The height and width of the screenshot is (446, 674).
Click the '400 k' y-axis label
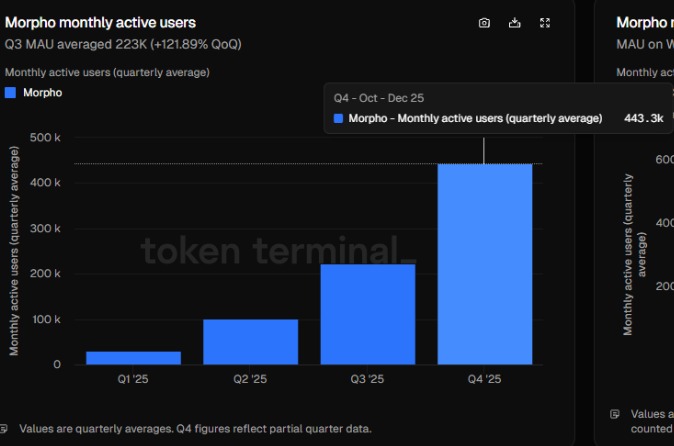pyautogui.click(x=45, y=183)
